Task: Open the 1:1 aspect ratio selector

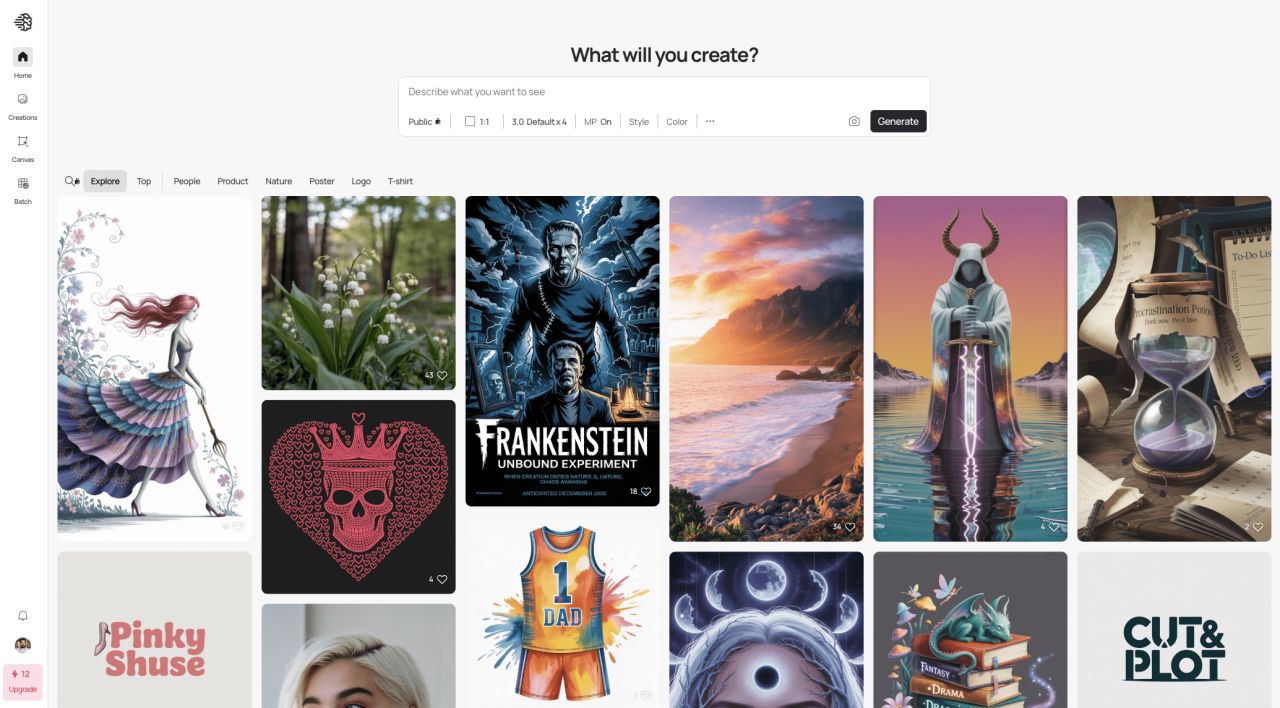Action: click(x=477, y=122)
